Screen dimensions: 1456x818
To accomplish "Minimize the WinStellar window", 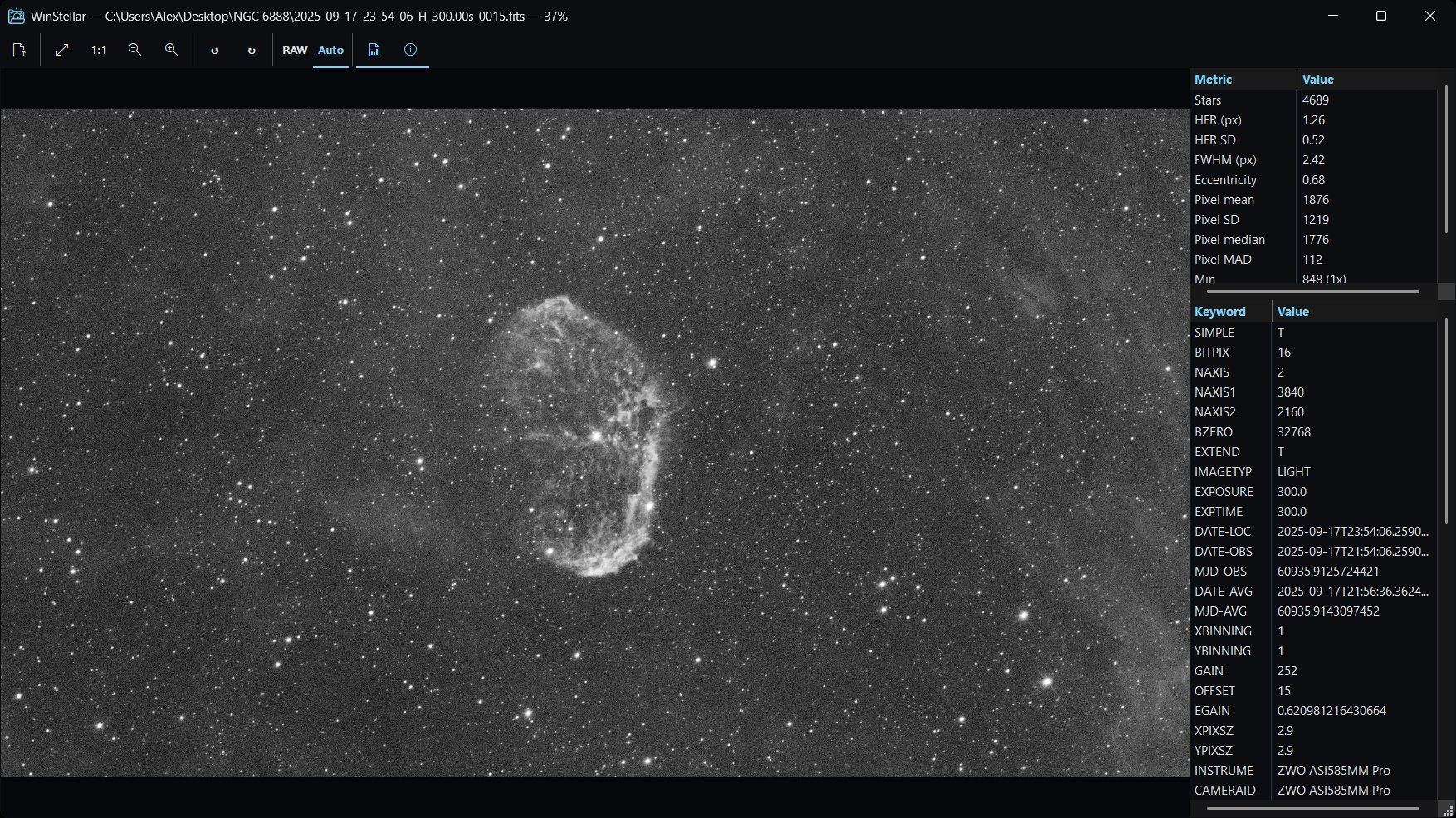I will click(x=1333, y=16).
